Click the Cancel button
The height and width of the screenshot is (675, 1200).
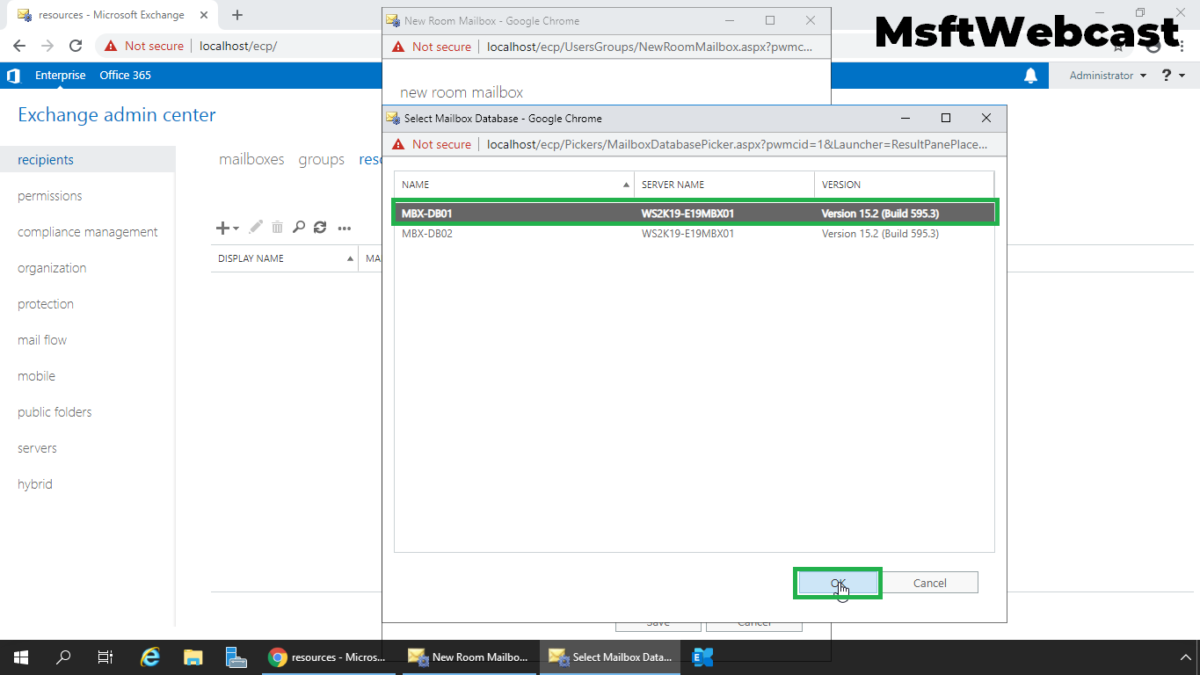point(930,582)
